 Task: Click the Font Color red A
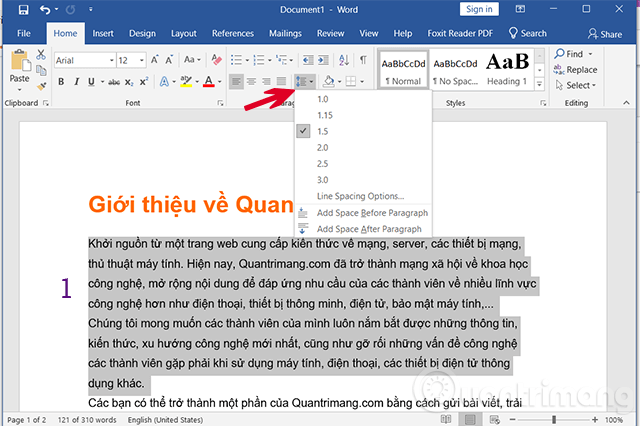(x=209, y=82)
